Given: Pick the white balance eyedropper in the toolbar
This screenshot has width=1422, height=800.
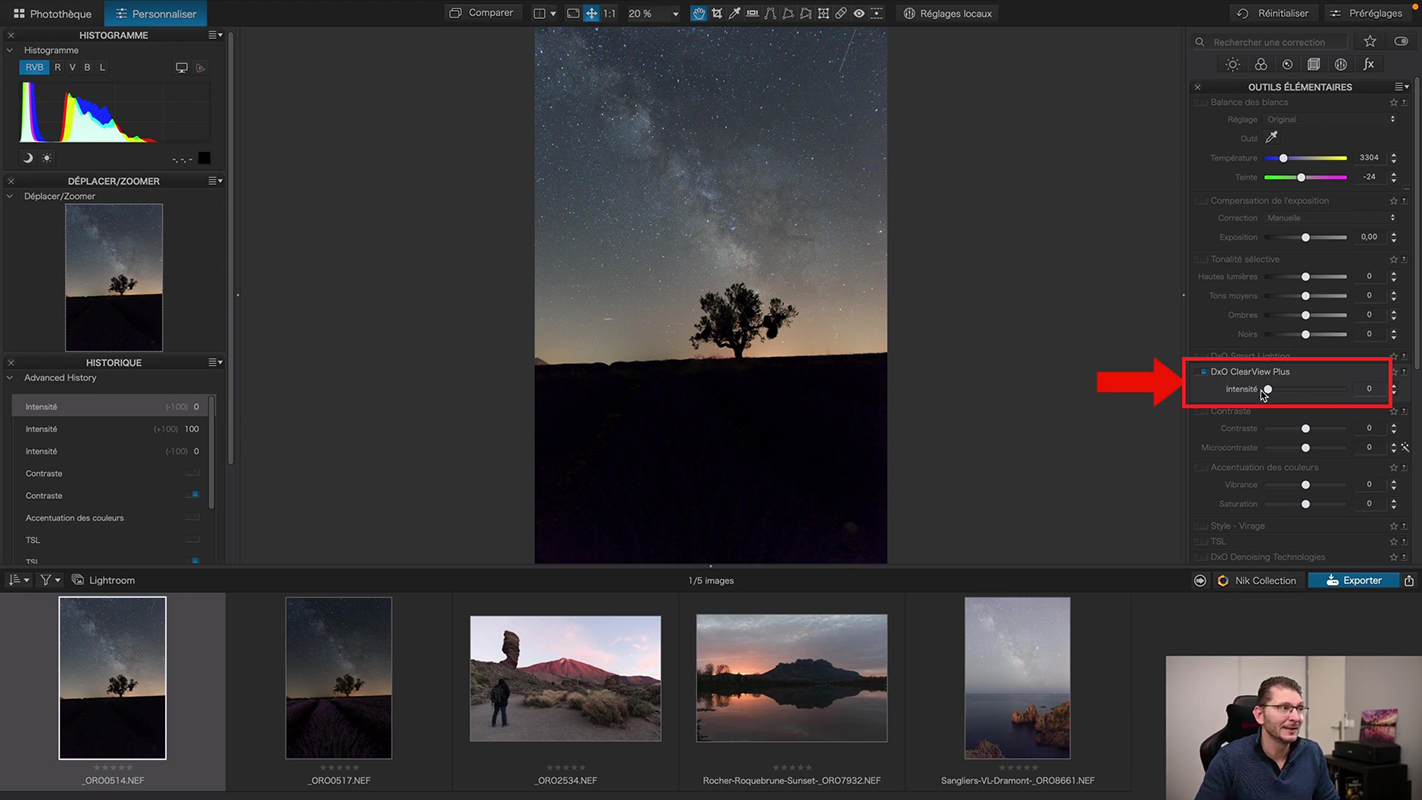Looking at the screenshot, I should 734,14.
